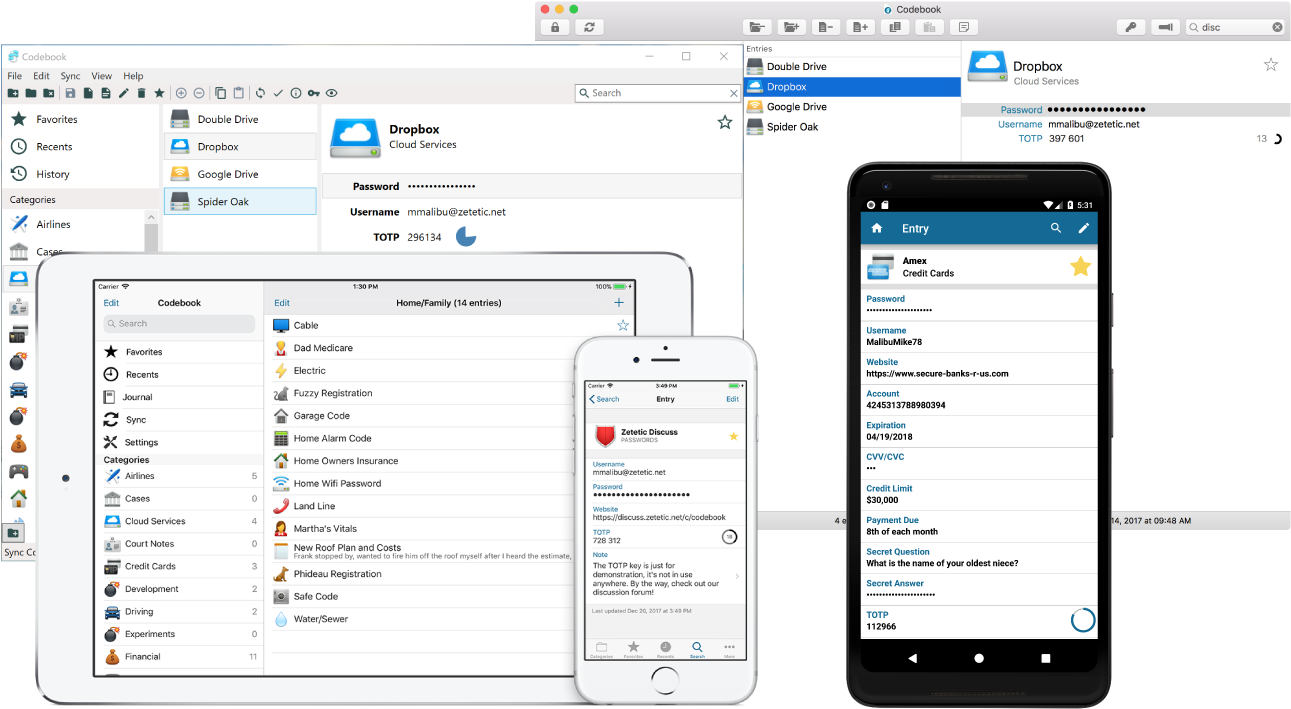Clear the Mac search field with X button
The image size is (1291, 709).
click(1277, 27)
